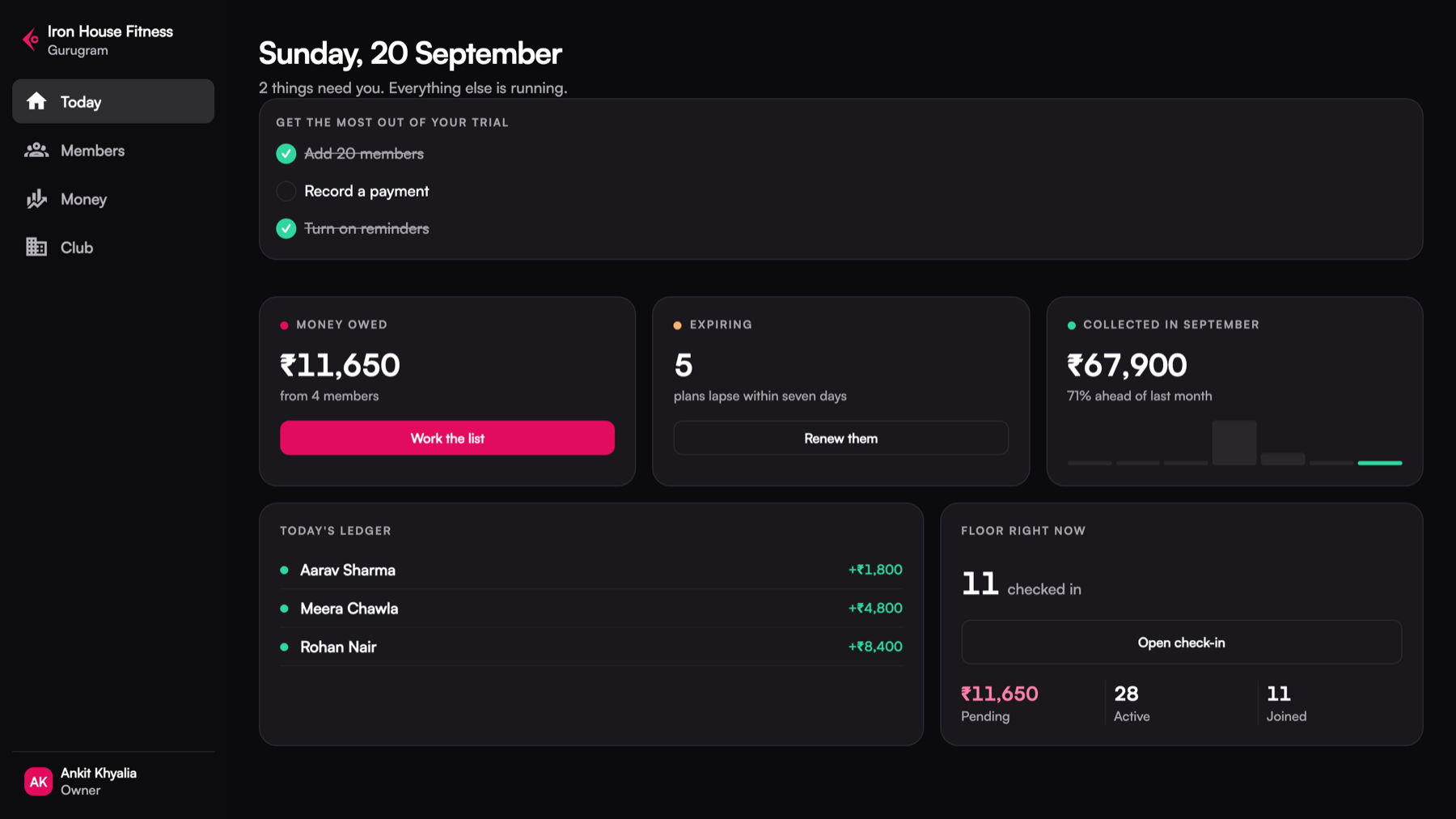Click the +₹4,800 amount

pyautogui.click(x=875, y=608)
